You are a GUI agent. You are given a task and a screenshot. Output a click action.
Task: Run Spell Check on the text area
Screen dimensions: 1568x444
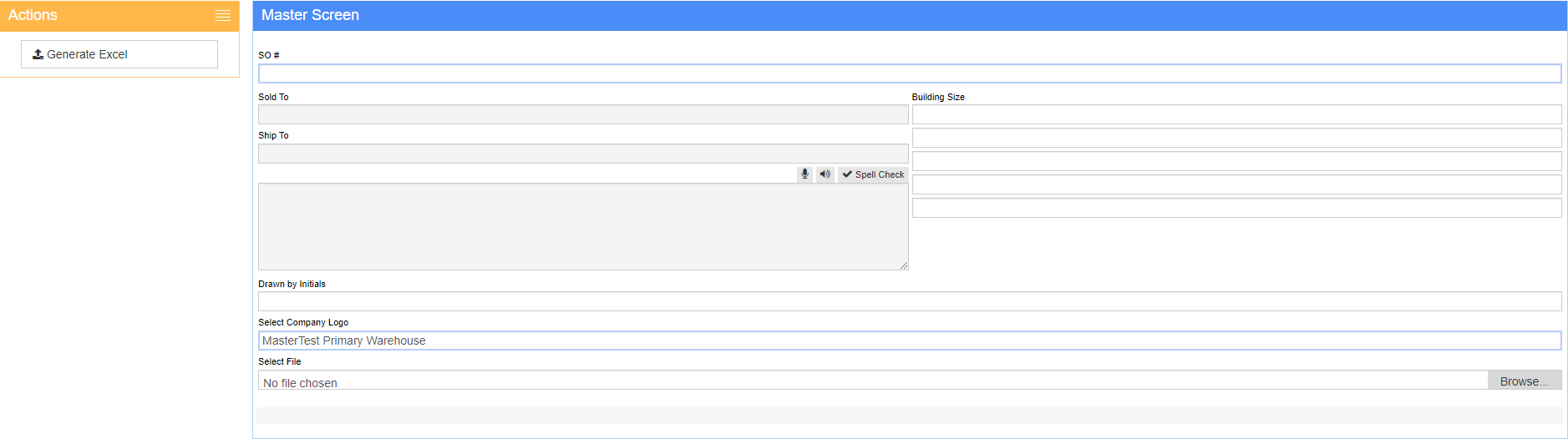873,174
